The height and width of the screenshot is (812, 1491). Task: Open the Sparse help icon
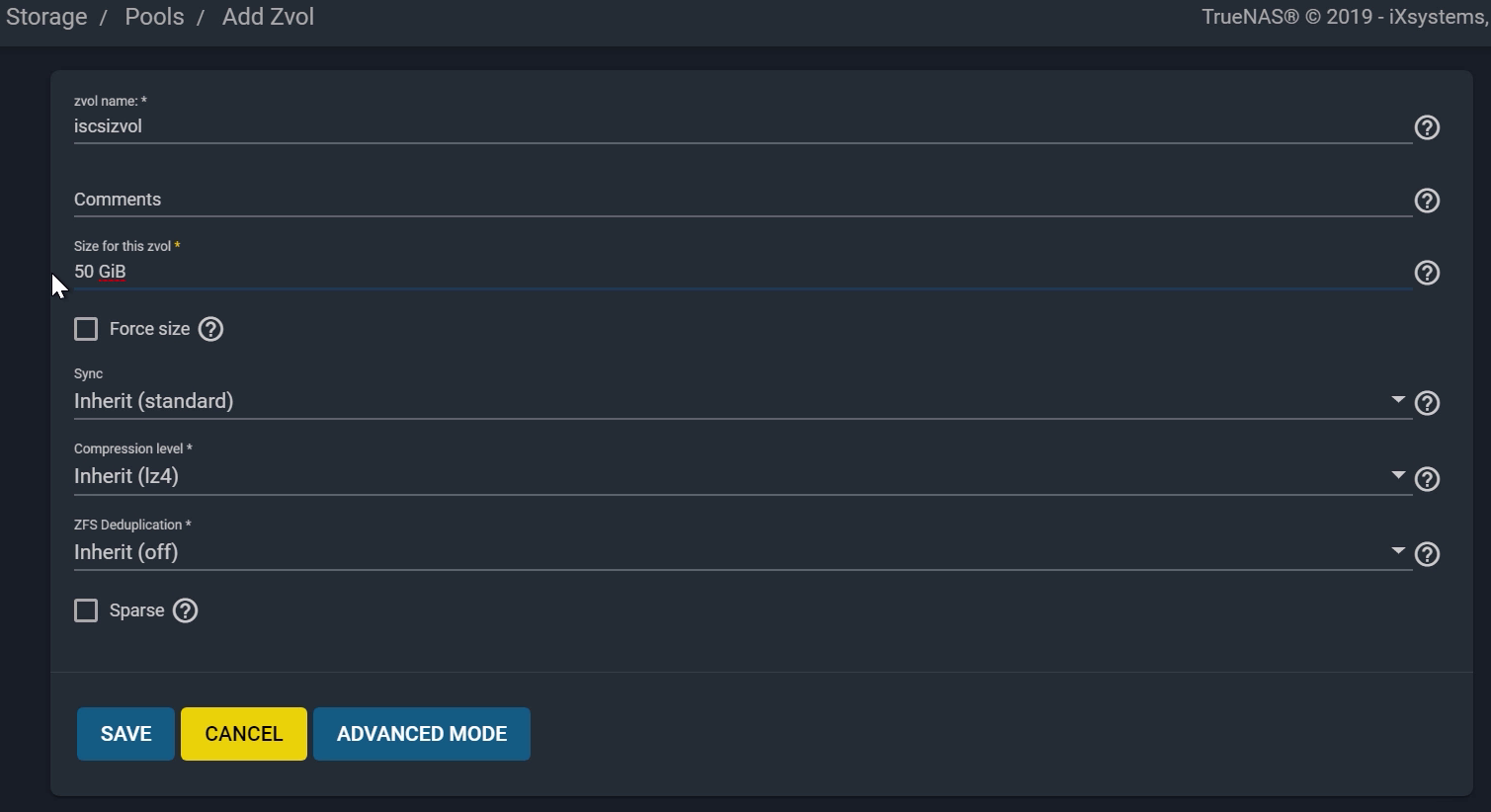(185, 610)
